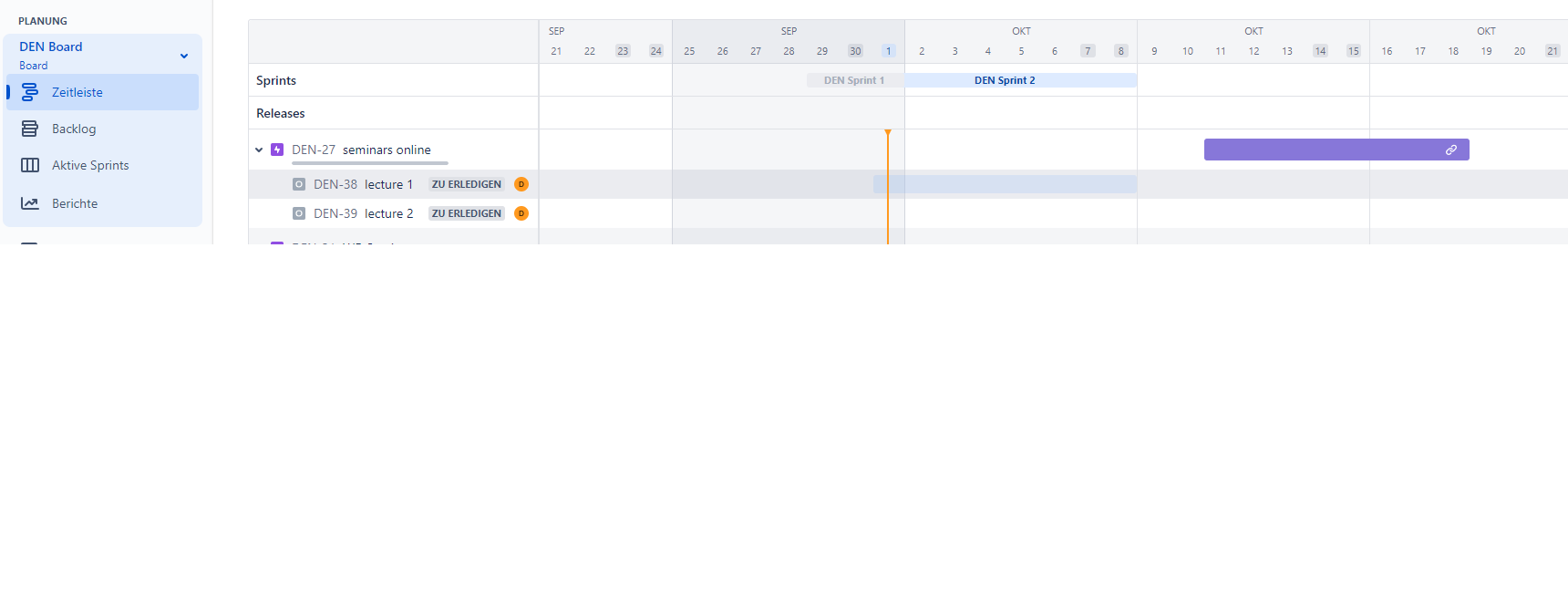Click the purple seminars online epic bar
The width and height of the screenshot is (1568, 589).
tap(1336, 150)
